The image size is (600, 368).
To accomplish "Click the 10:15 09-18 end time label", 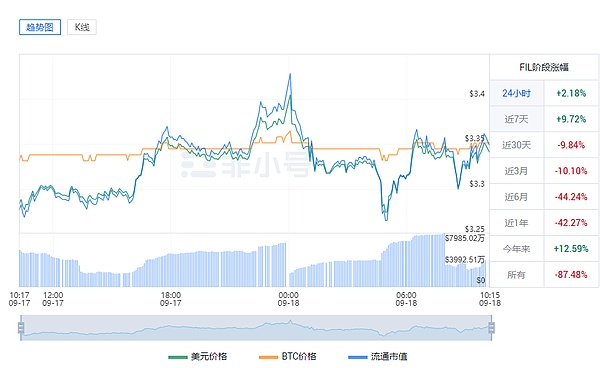I will [490, 299].
